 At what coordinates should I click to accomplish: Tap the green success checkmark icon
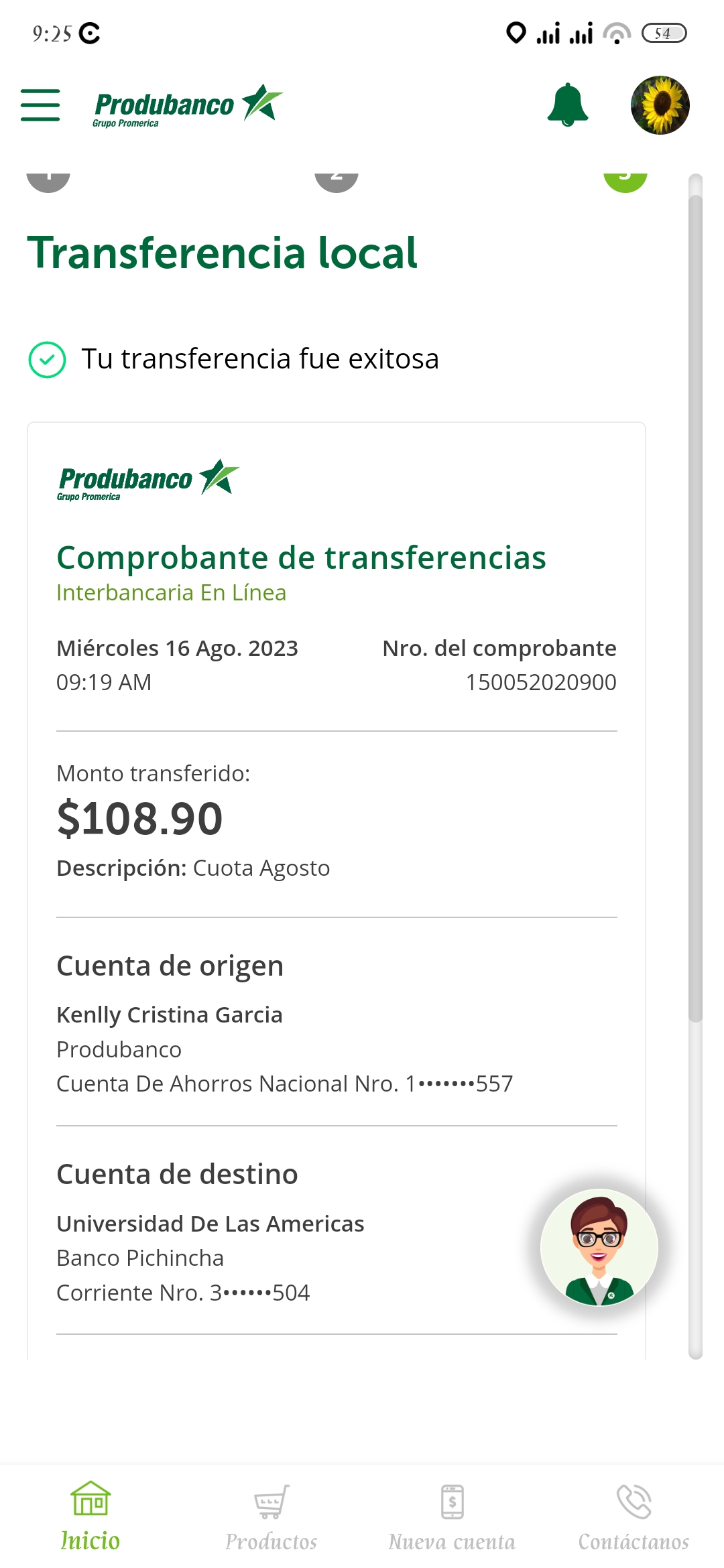tap(47, 360)
